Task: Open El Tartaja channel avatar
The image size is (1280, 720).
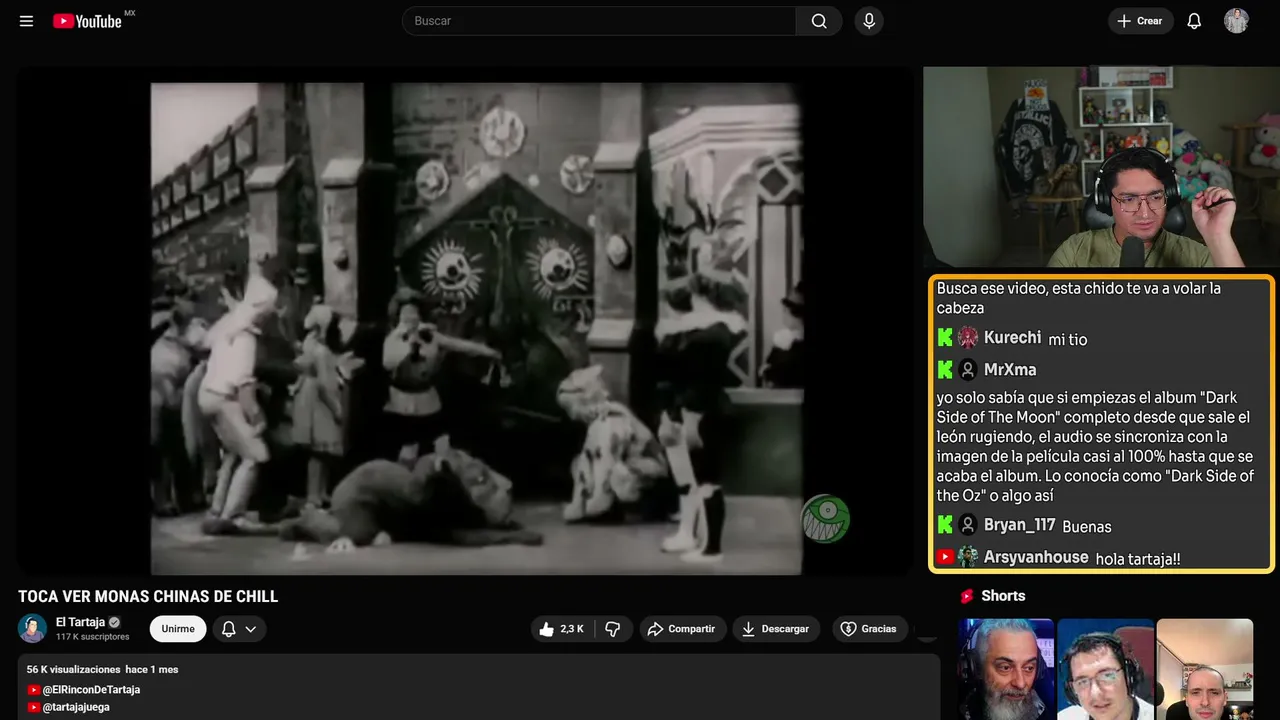Action: click(x=32, y=629)
